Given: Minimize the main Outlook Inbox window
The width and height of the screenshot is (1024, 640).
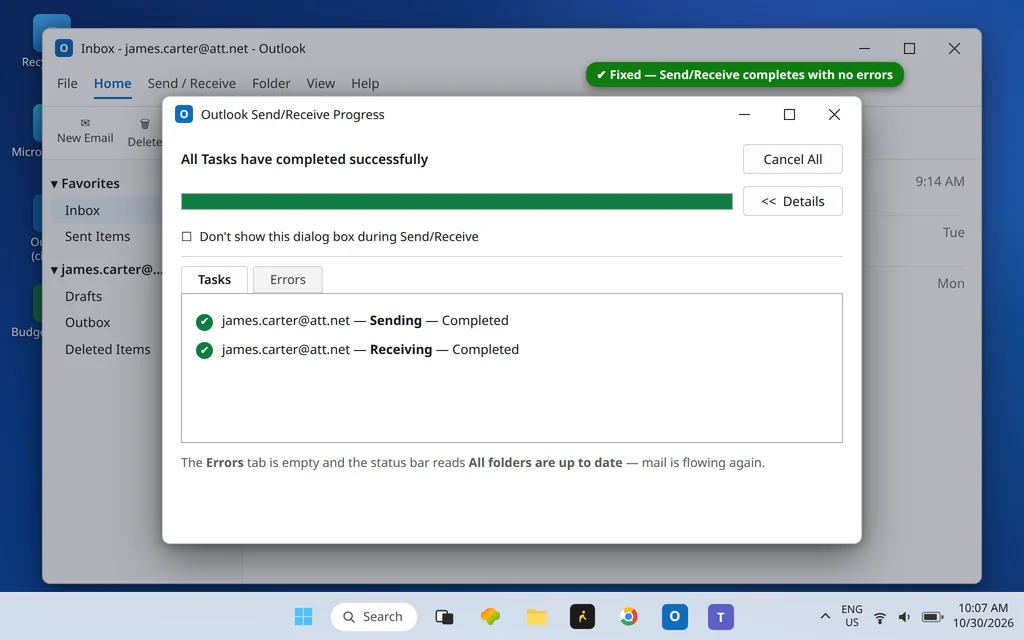Looking at the screenshot, I should tap(864, 48).
